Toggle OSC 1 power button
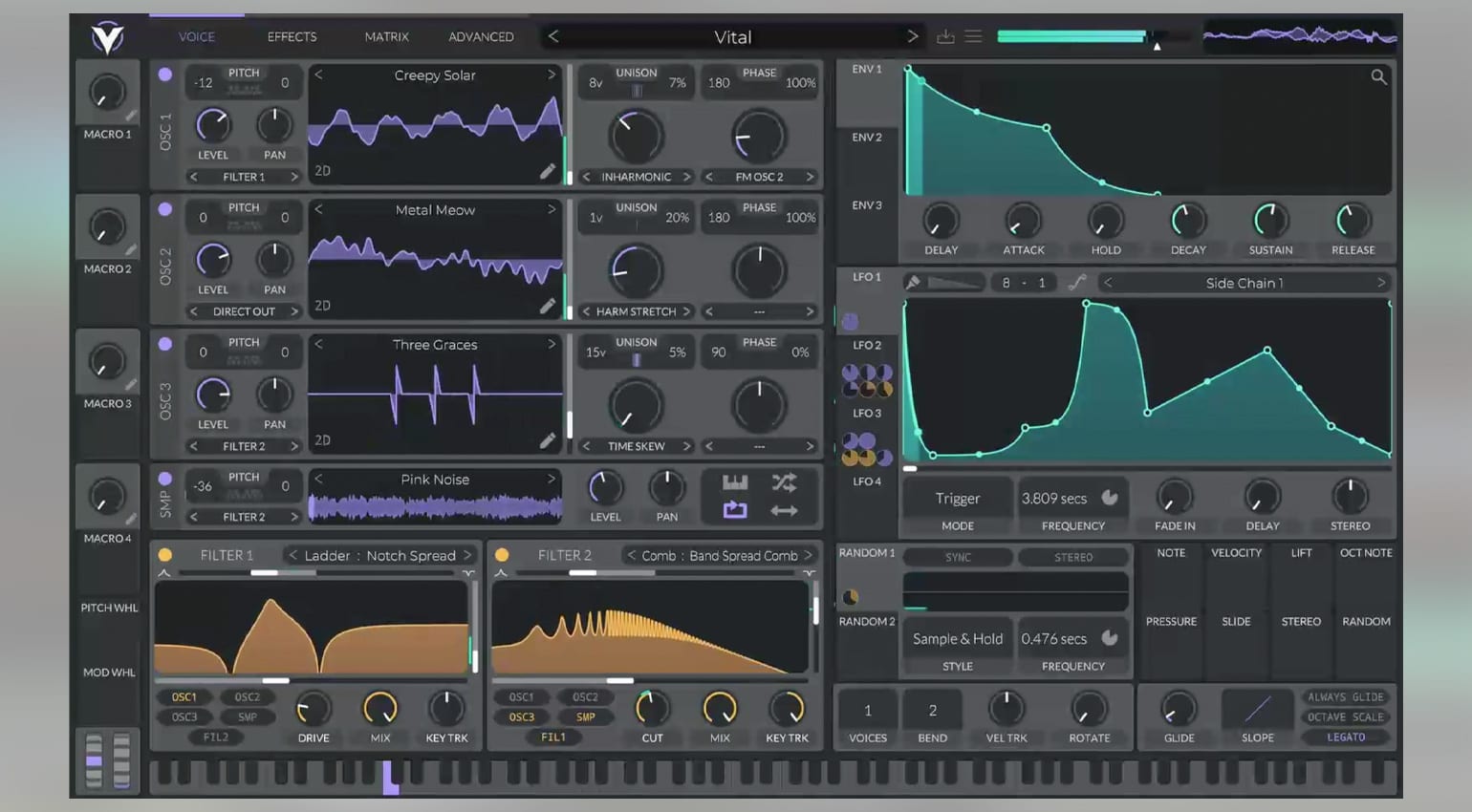This screenshot has width=1472, height=812. [x=165, y=74]
